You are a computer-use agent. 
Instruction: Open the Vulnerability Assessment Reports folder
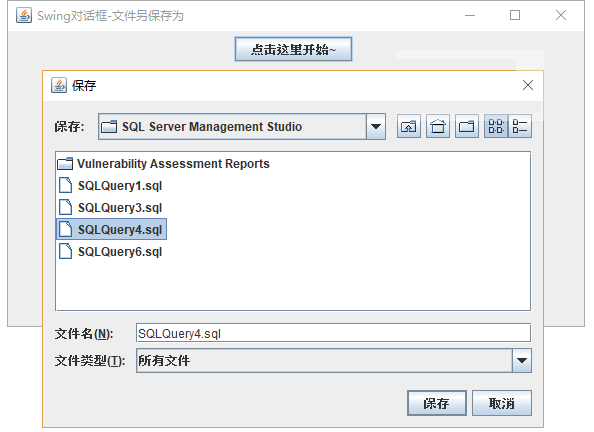(x=164, y=164)
